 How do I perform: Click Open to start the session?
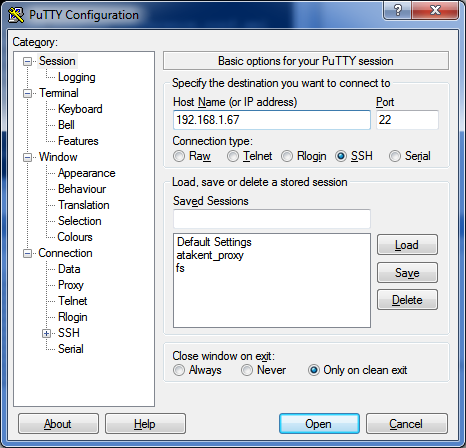pos(319,424)
